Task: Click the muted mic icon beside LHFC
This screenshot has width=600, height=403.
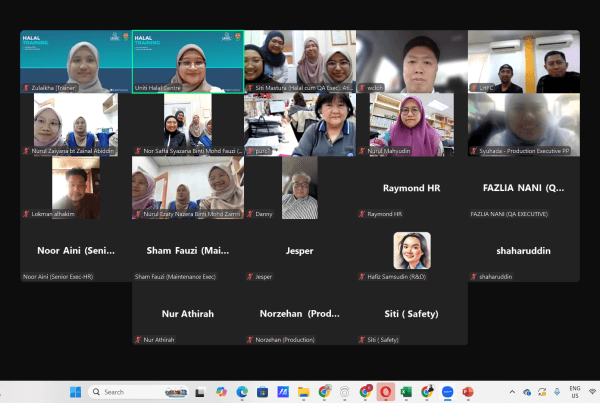Action: (474, 88)
